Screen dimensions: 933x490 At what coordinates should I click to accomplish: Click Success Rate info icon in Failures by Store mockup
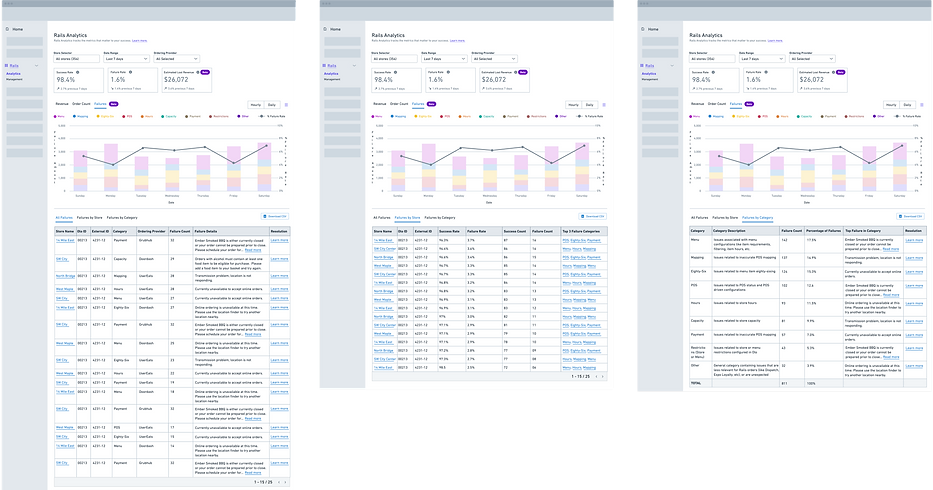coord(395,72)
